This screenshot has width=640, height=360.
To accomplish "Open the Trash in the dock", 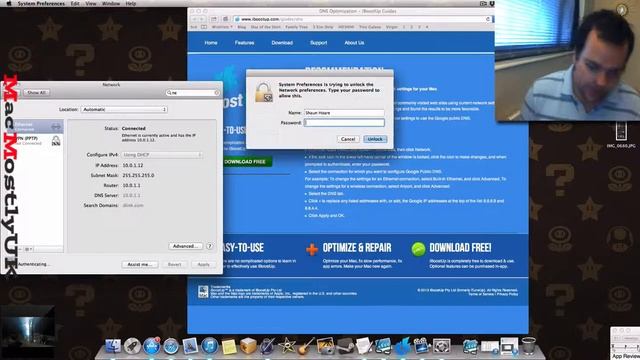I will (x=529, y=345).
